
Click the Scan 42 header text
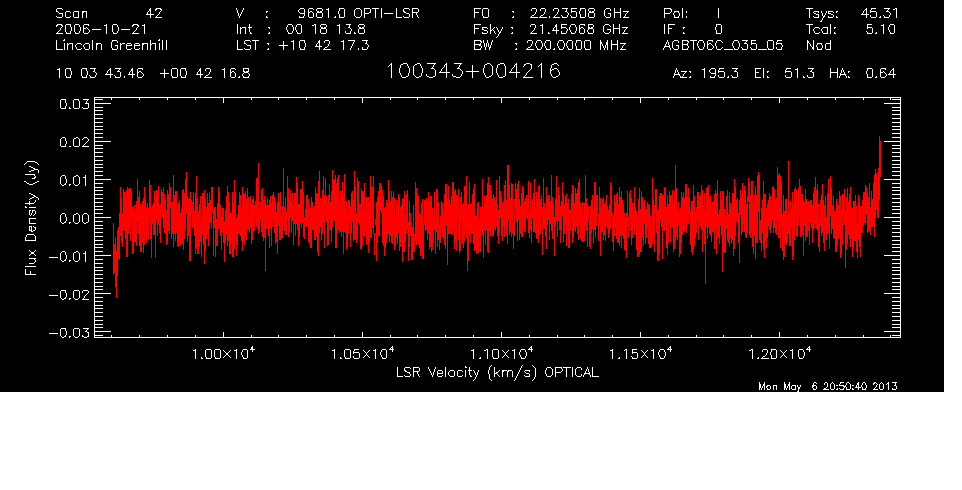(109, 13)
